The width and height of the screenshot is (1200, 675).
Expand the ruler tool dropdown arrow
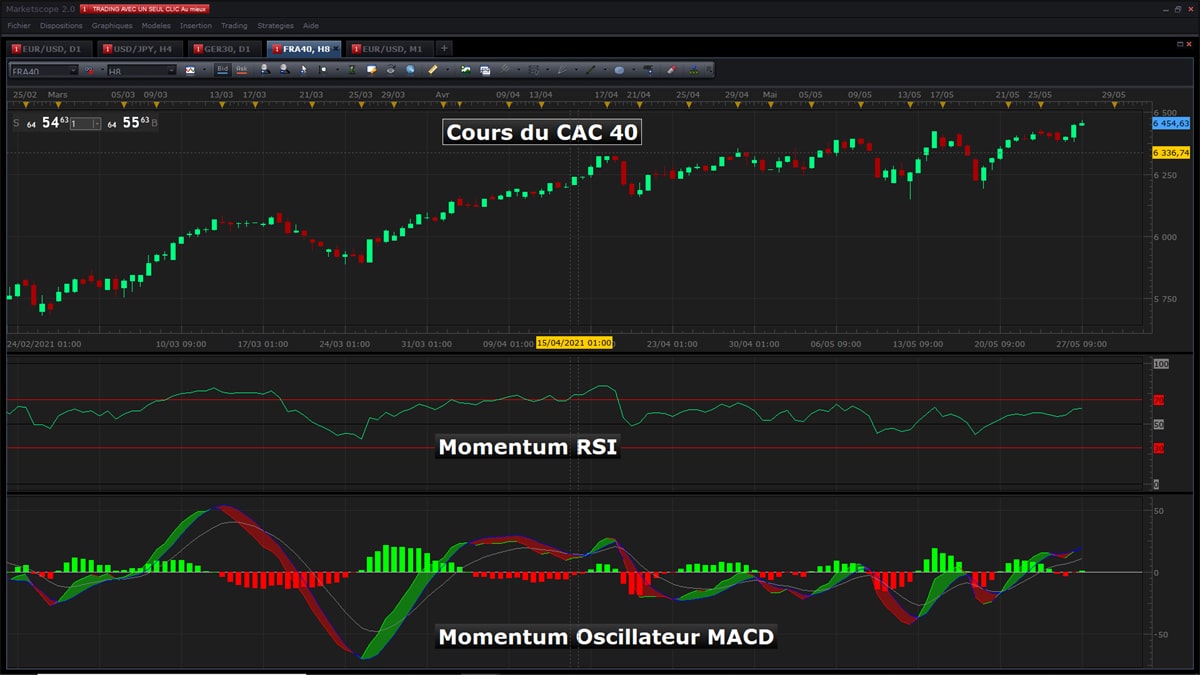447,70
